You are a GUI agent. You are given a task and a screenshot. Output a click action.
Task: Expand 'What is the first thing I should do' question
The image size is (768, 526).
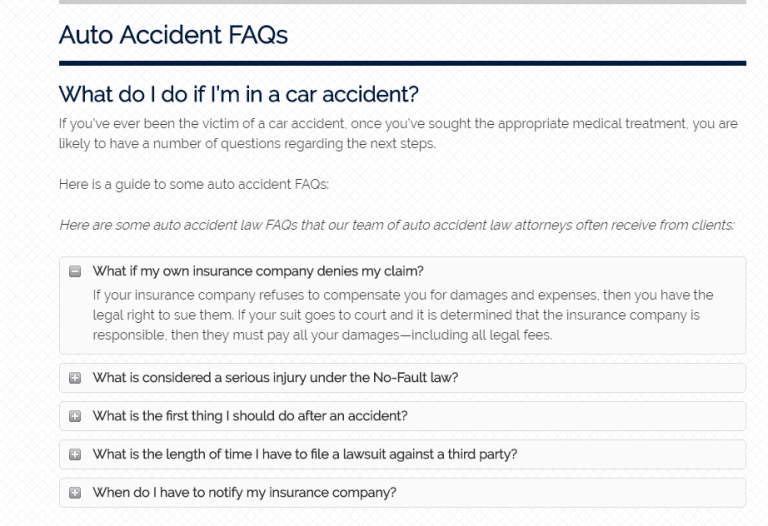tap(250, 416)
